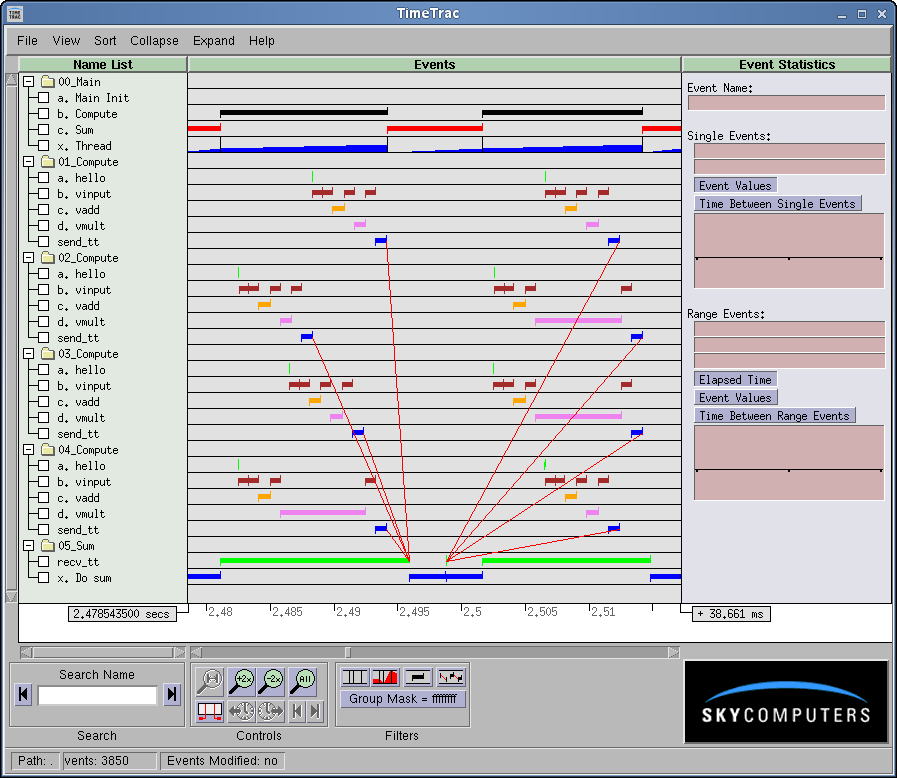
Task: Zoom out with the -2x magnifier
Action: pyautogui.click(x=271, y=680)
